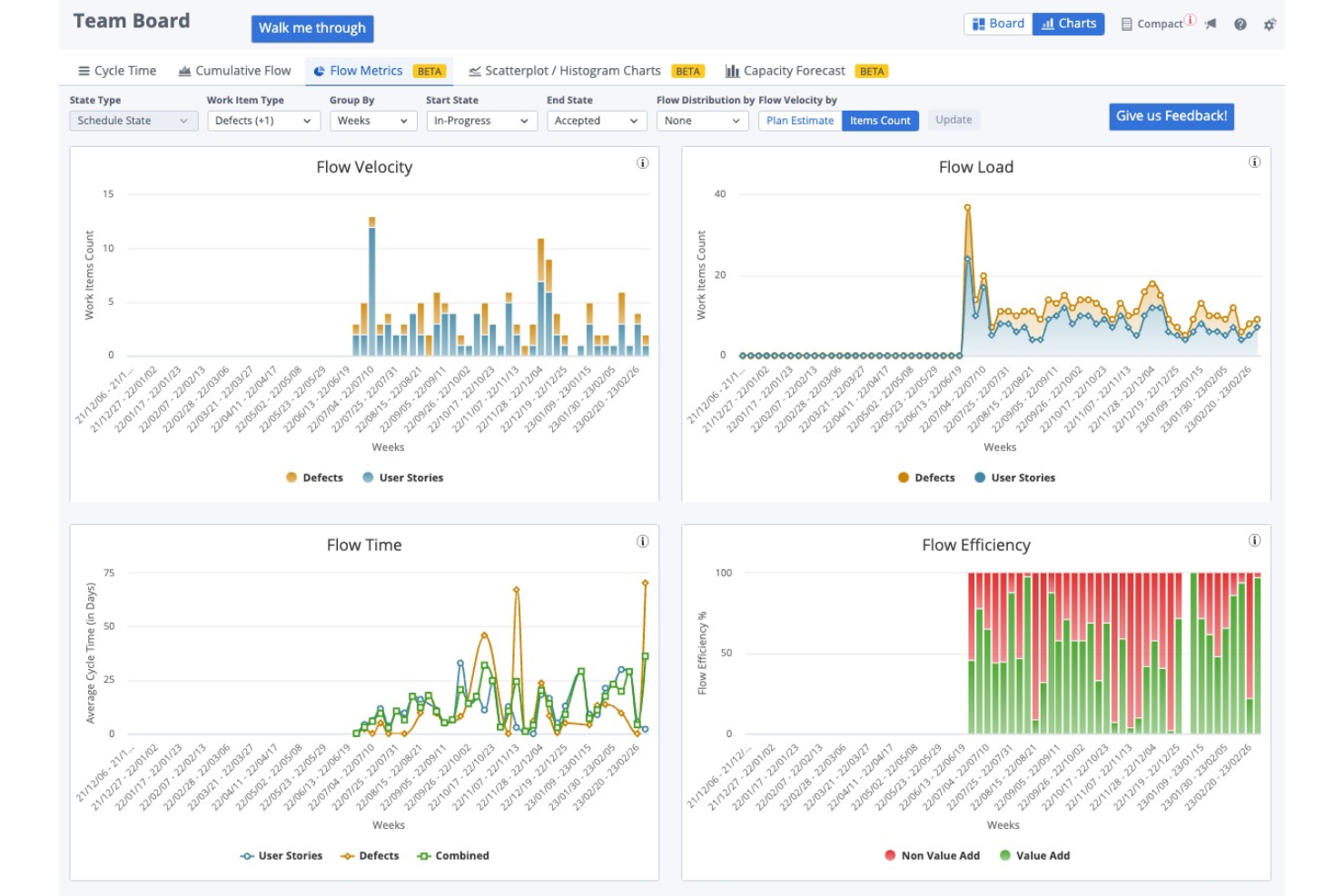Click the Update button
The height and width of the screenshot is (896, 1344).
[954, 120]
